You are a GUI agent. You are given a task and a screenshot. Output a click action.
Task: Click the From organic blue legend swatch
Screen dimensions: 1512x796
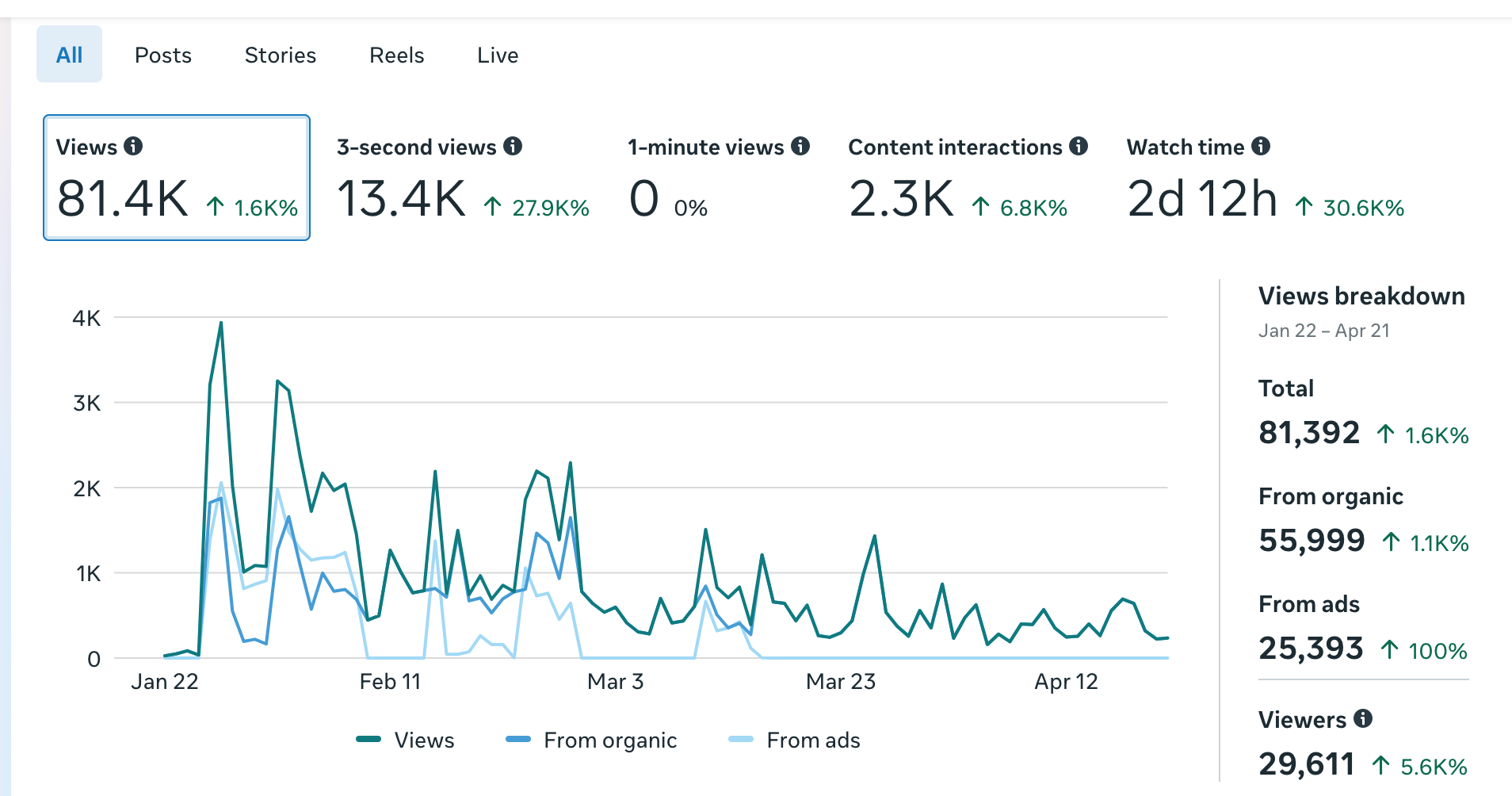coord(517,739)
